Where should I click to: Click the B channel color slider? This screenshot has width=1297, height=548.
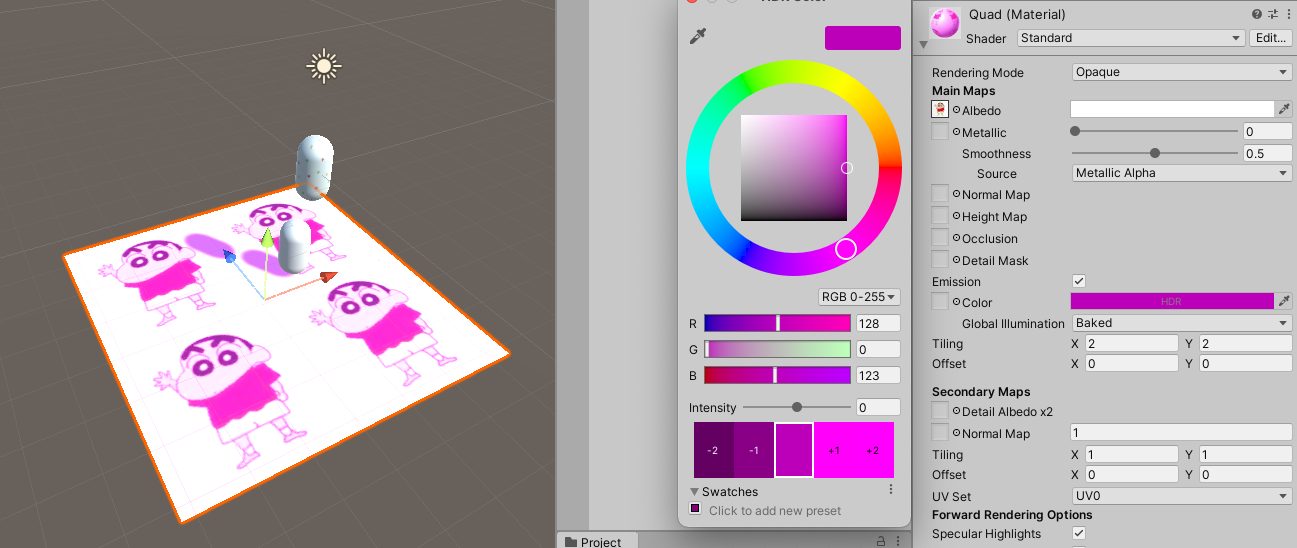tap(777, 375)
